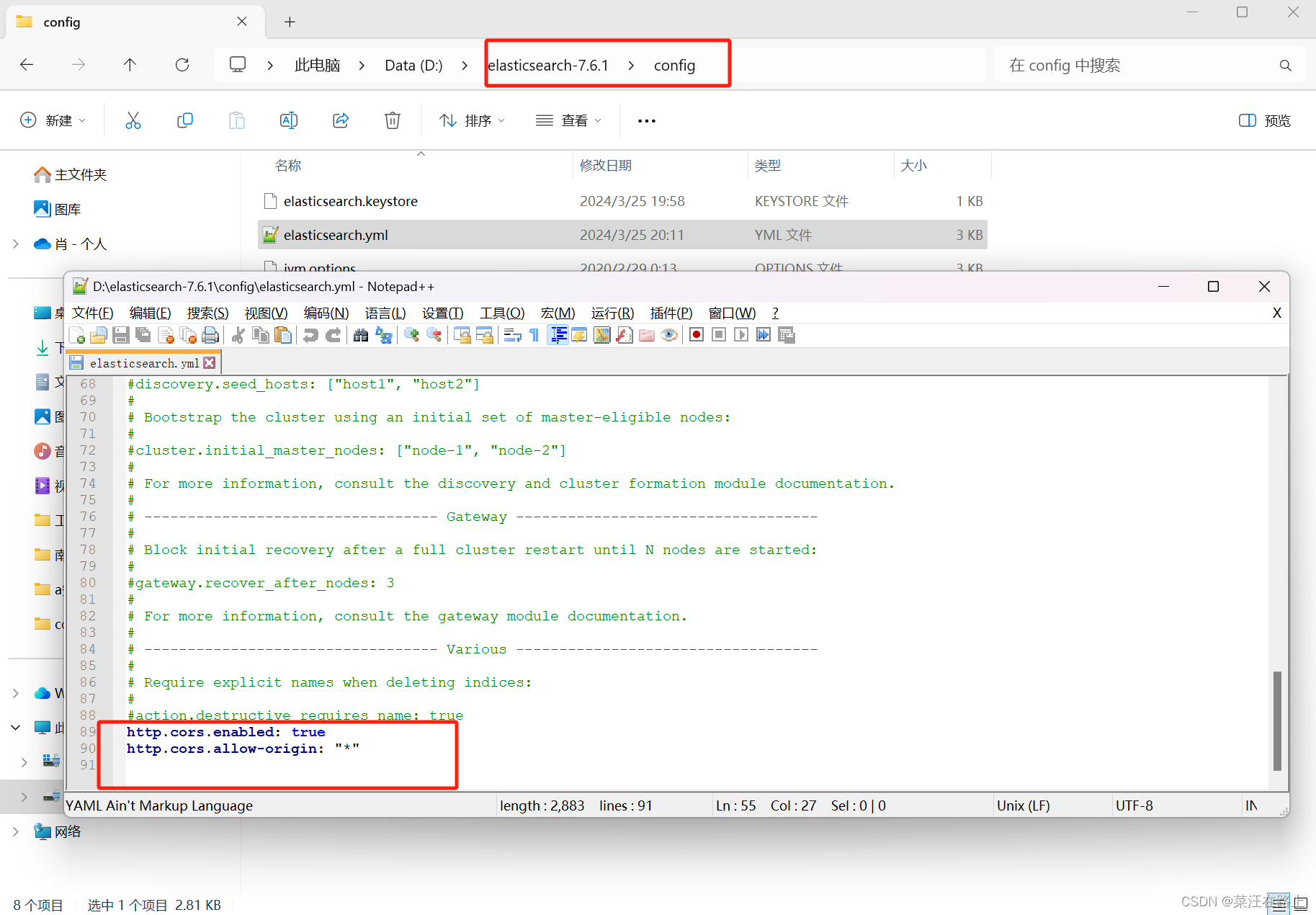Screen dimensions: 1316x915
Task: Click Notepad++ Cut scissors icon
Action: coord(238,335)
